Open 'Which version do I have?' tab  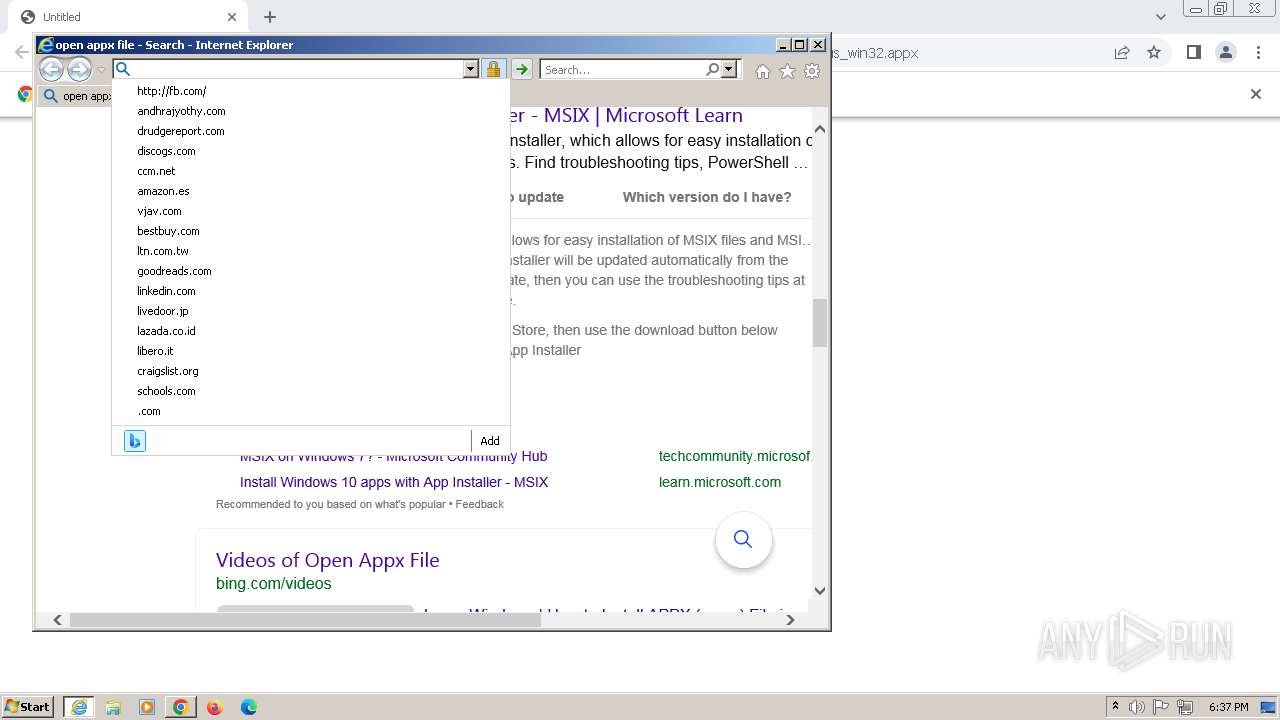pyautogui.click(x=707, y=197)
